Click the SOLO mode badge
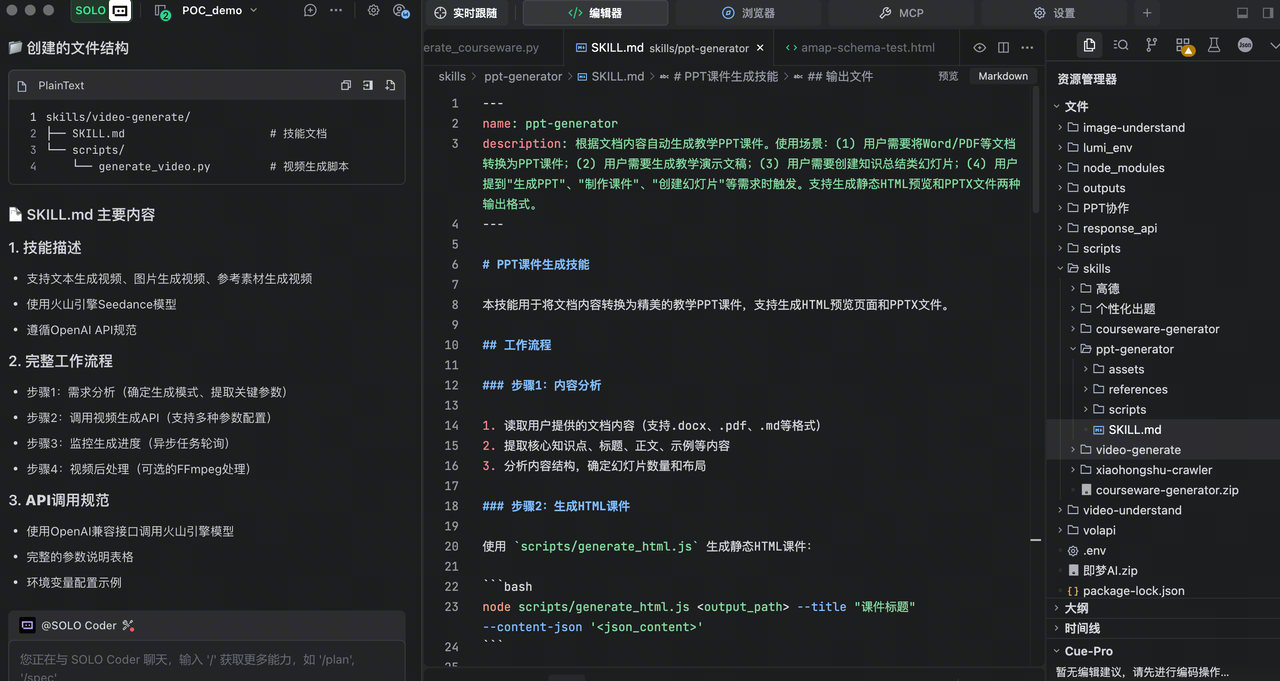Image resolution: width=1280 pixels, height=681 pixels. pos(102,11)
